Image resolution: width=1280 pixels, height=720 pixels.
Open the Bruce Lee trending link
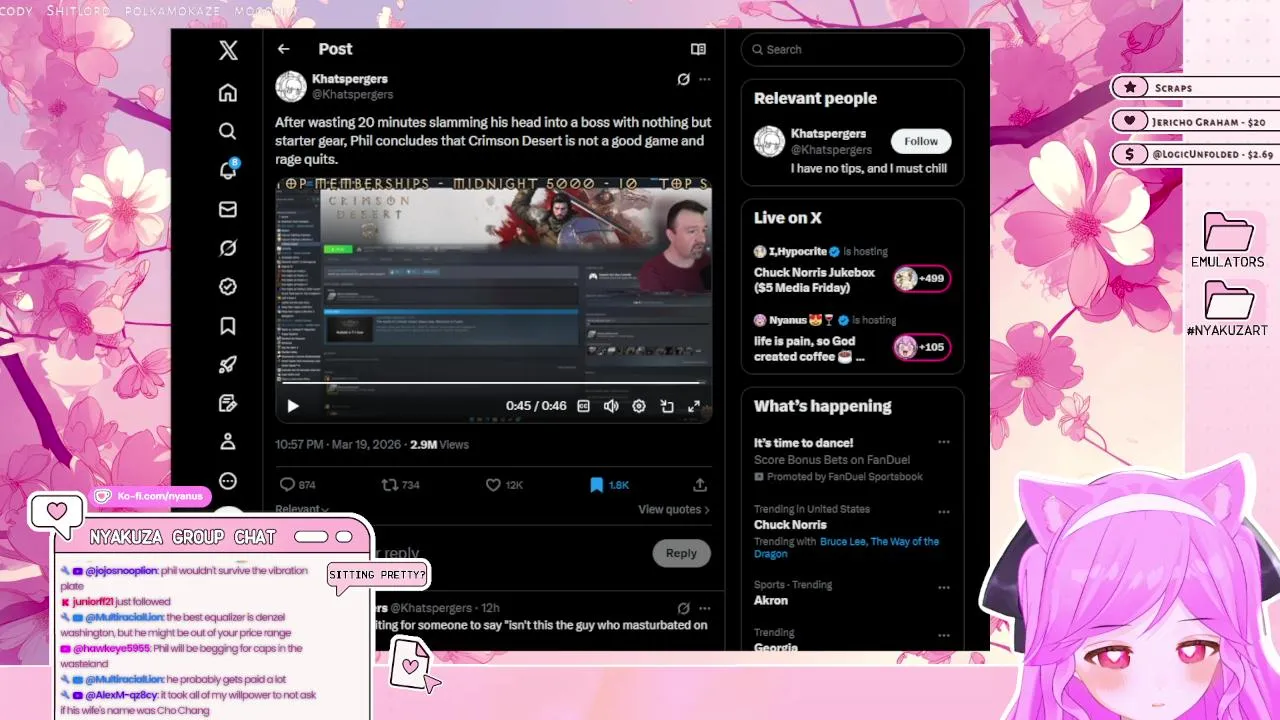[843, 541]
